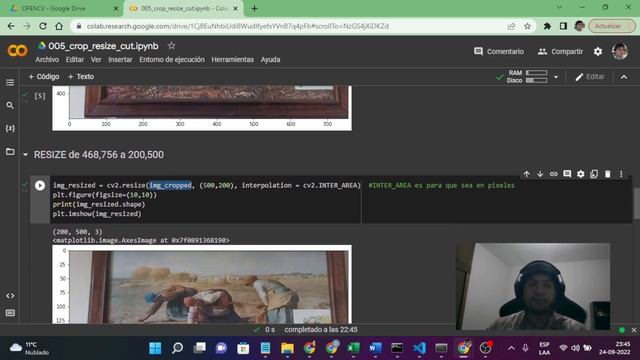Image resolution: width=640 pixels, height=360 pixels.
Task: Open the RAM/Disco runtime dropdown arrow
Action: pos(556,77)
